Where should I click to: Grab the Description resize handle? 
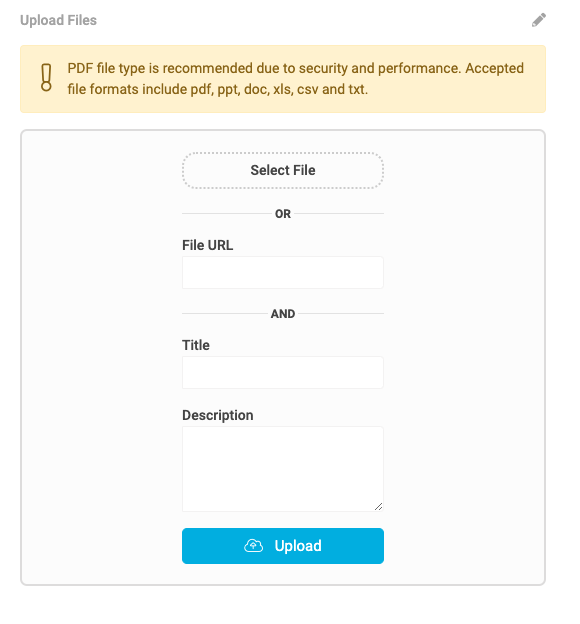tap(379, 506)
